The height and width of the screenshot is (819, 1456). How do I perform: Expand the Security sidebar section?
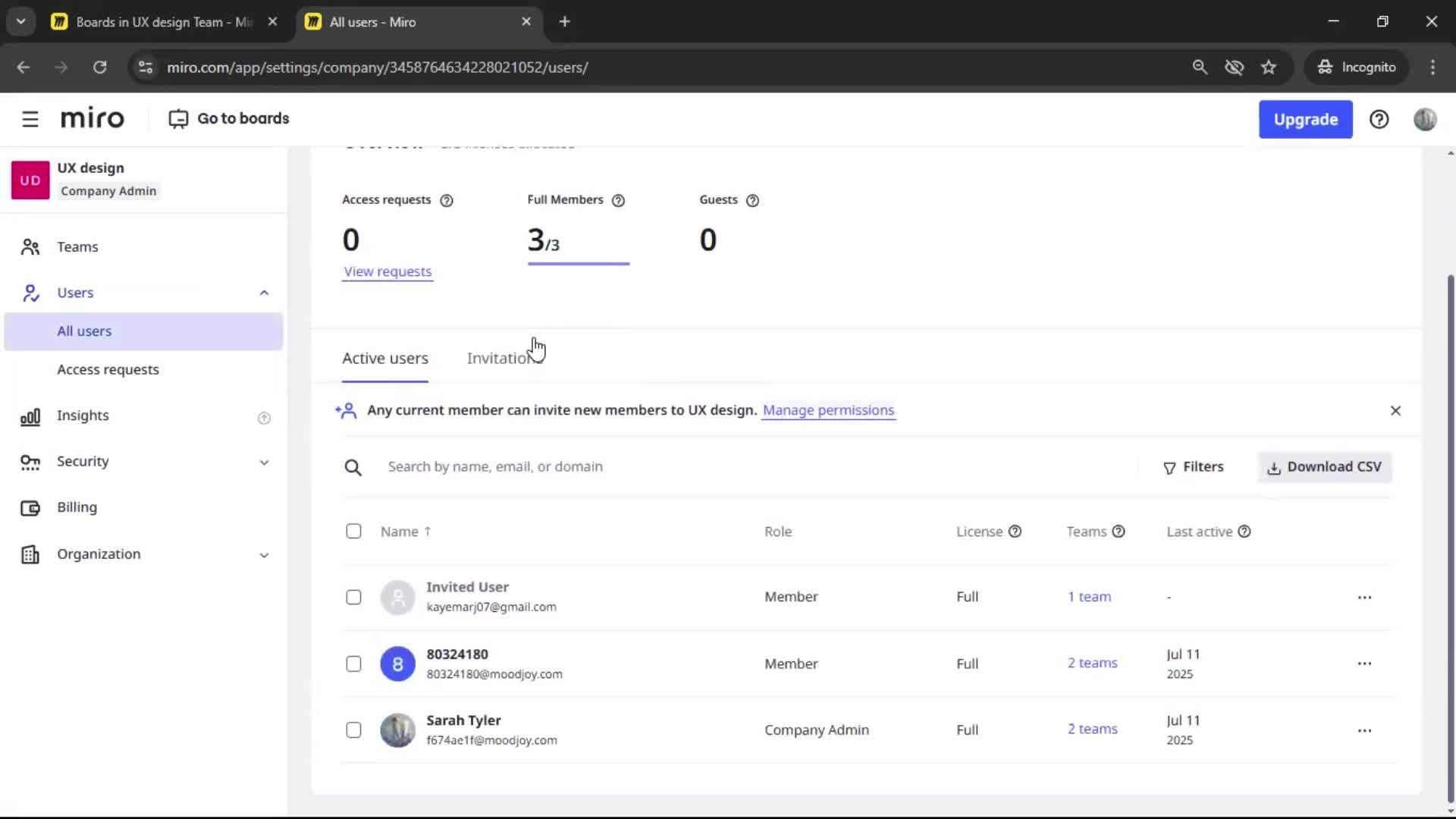[x=264, y=462]
